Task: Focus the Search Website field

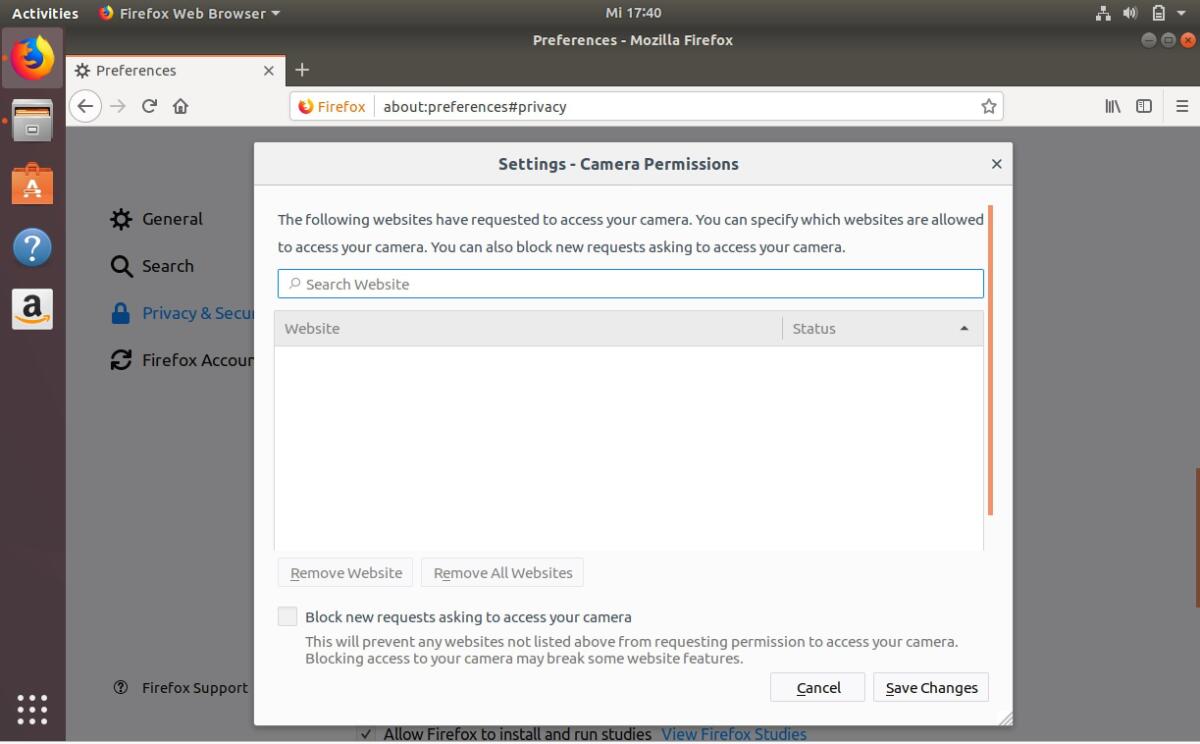Action: (x=630, y=284)
